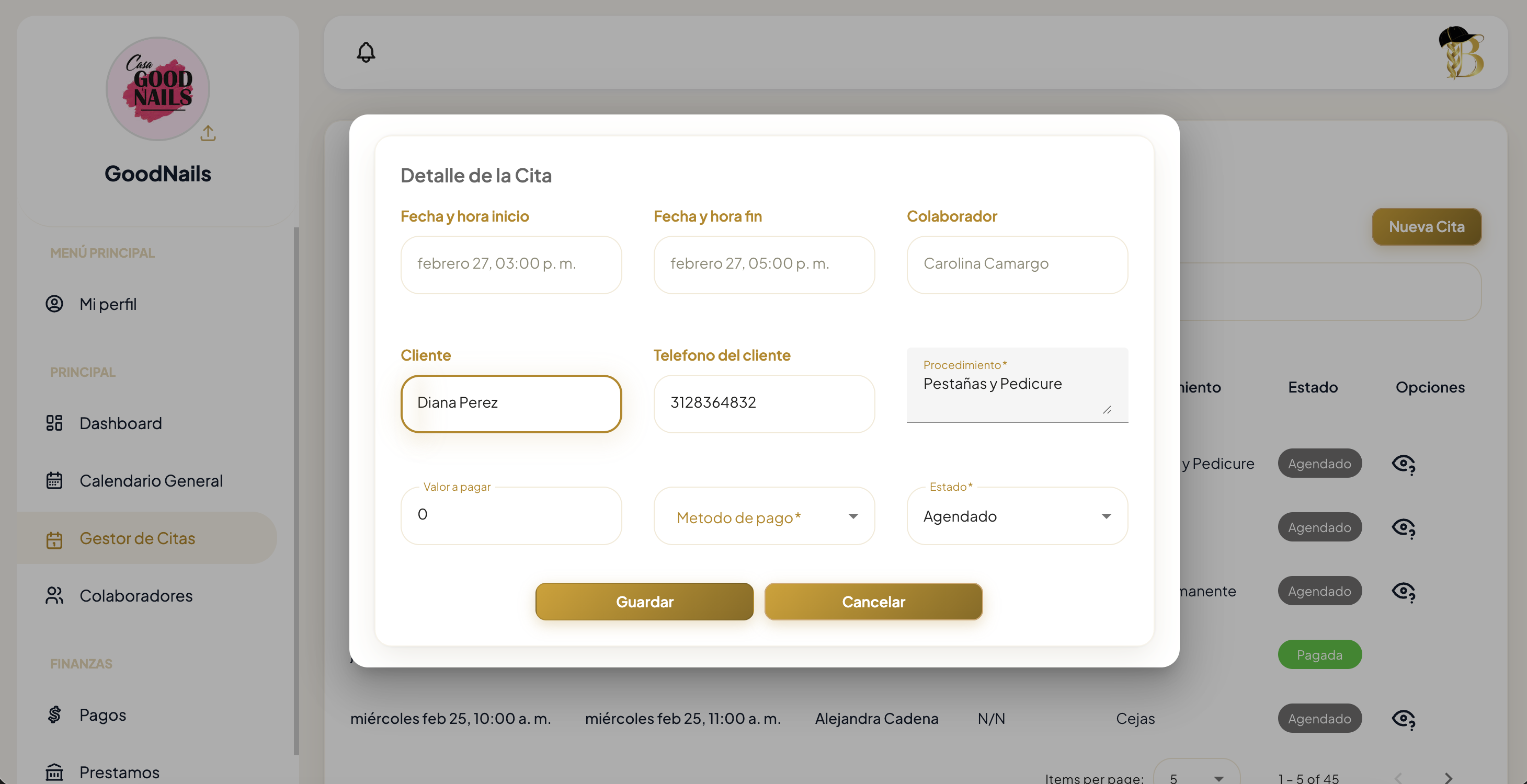Open Gestor de Citas menu item
Viewport: 1527px width, 784px height.
pyautogui.click(x=138, y=538)
